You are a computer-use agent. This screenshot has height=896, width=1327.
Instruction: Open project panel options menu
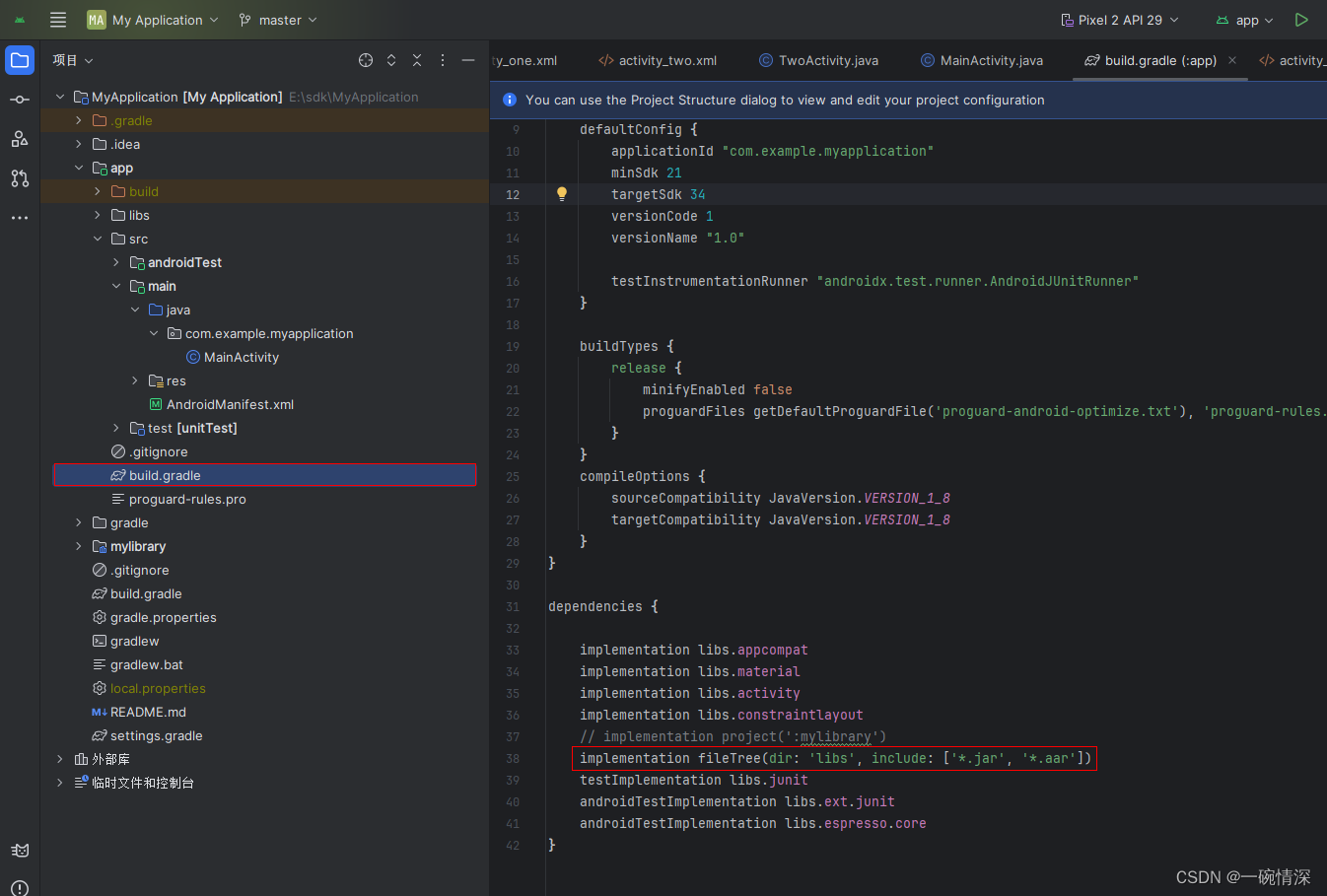coord(443,60)
